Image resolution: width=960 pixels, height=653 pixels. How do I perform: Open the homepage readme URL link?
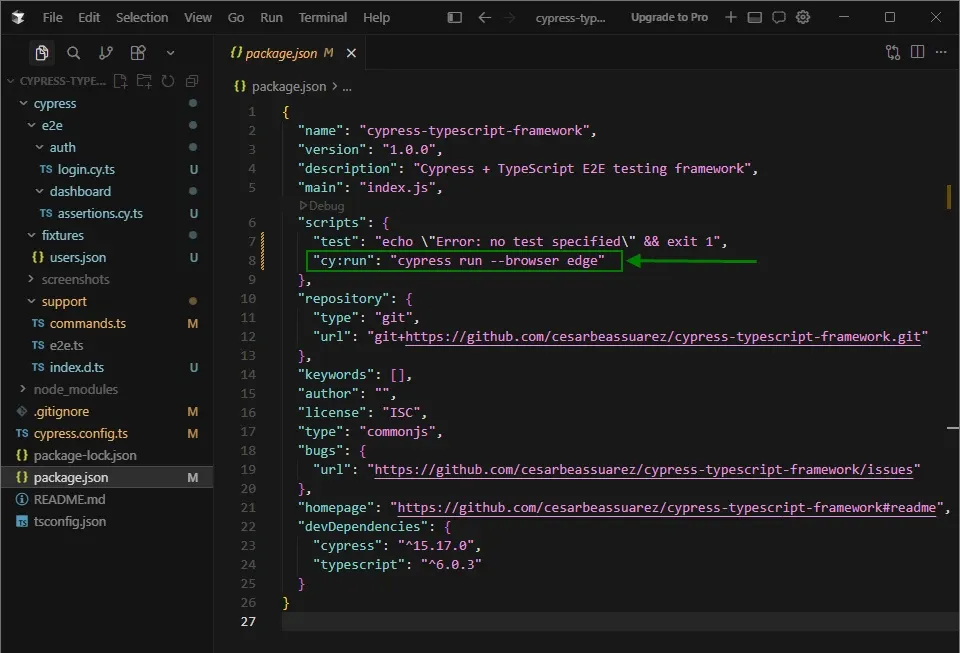click(667, 508)
